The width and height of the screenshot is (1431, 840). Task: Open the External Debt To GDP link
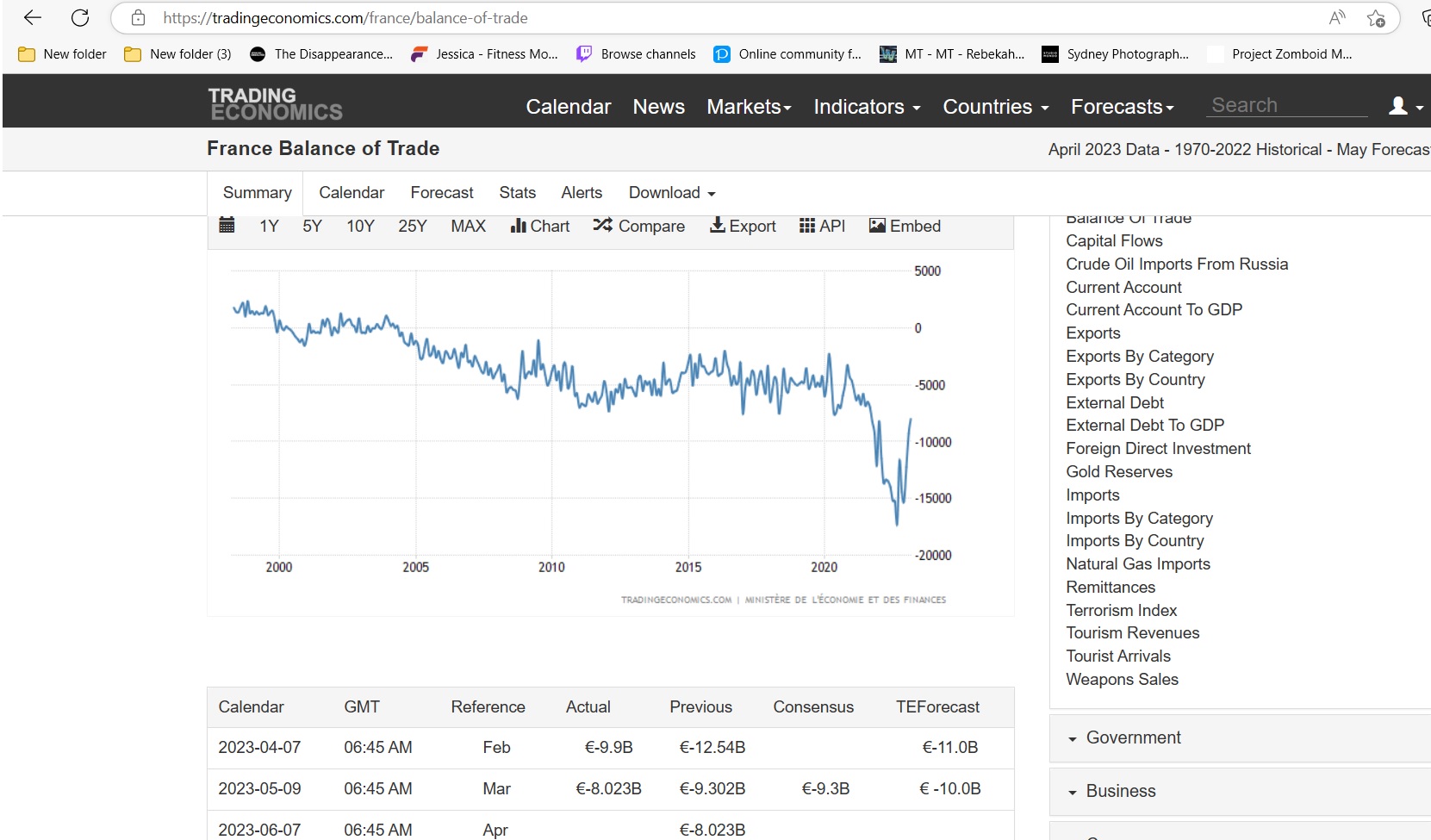click(x=1144, y=425)
